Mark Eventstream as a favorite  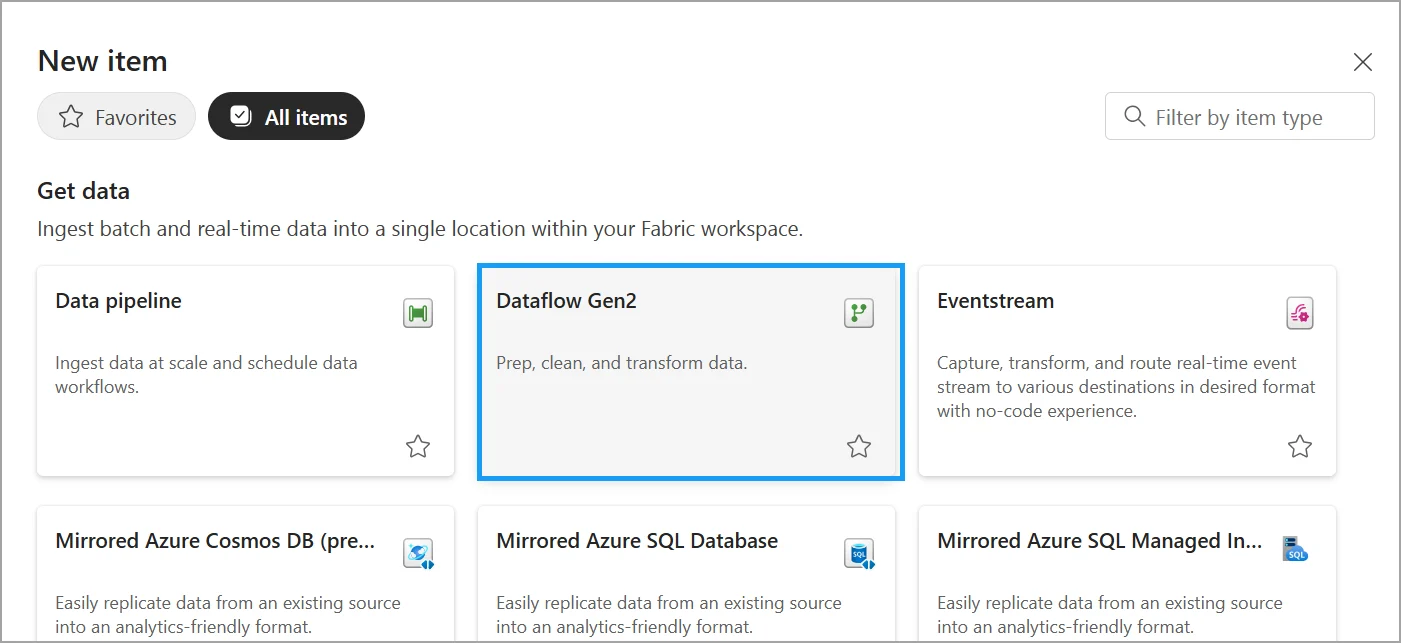(x=1300, y=446)
